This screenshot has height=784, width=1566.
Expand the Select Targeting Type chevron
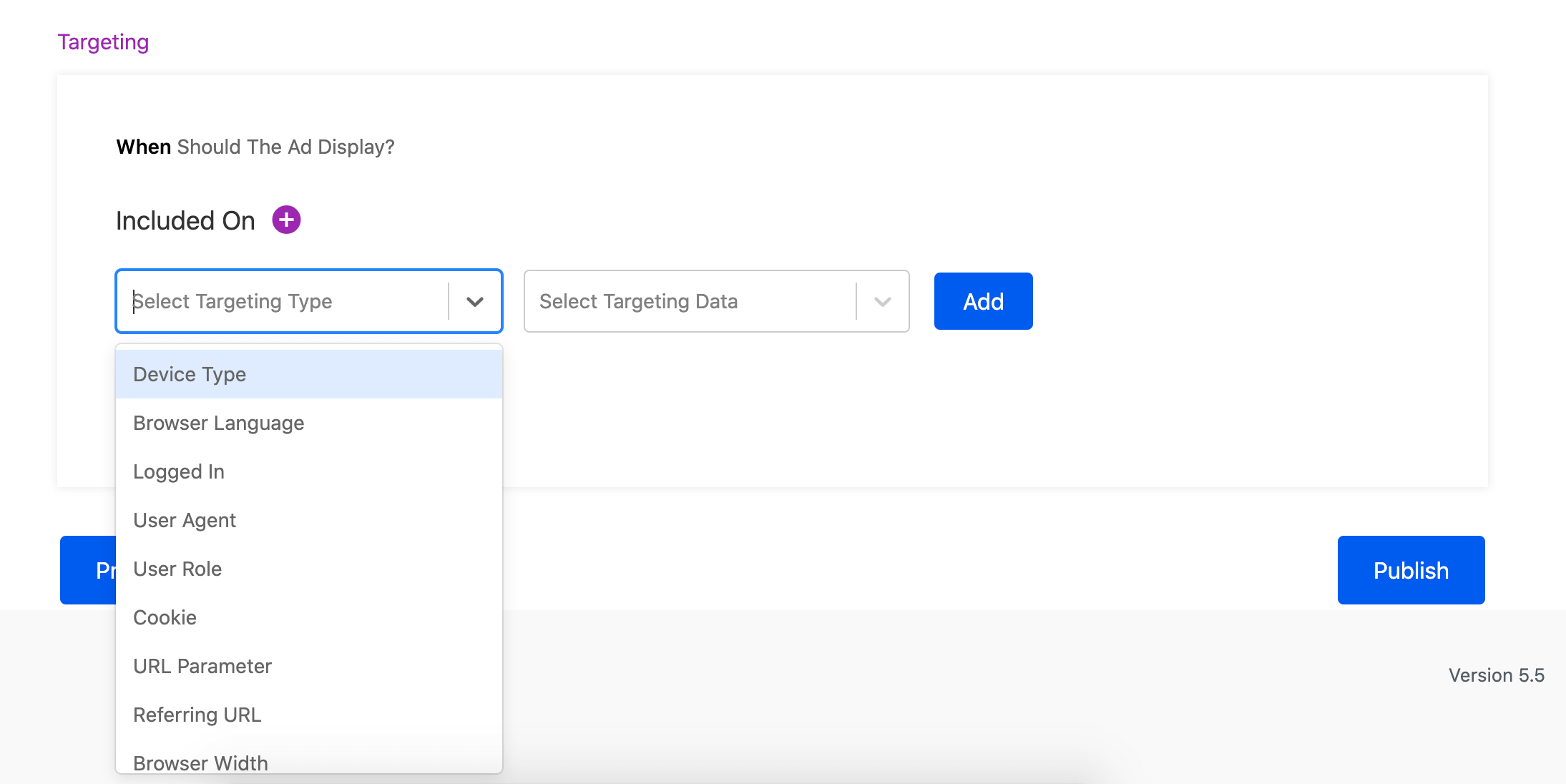click(x=475, y=301)
